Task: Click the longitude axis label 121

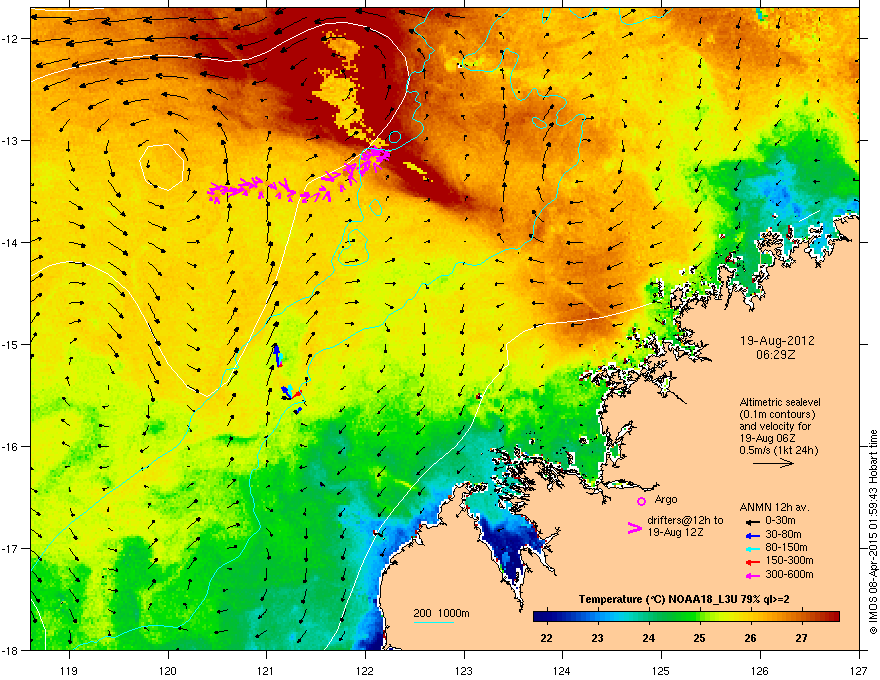Action: (x=266, y=670)
